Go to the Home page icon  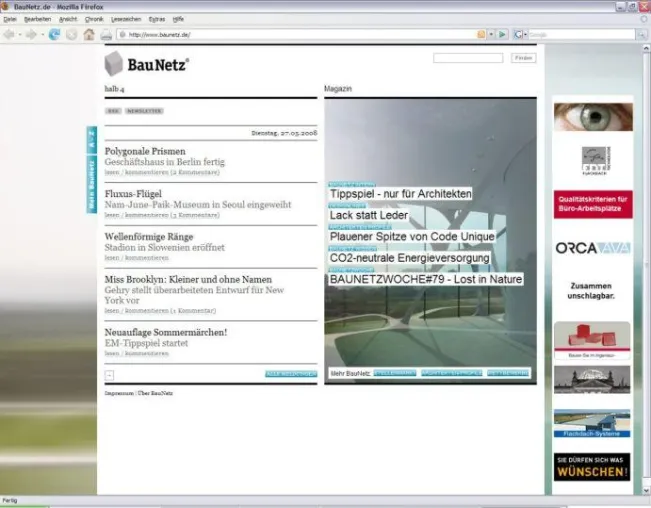[89, 34]
